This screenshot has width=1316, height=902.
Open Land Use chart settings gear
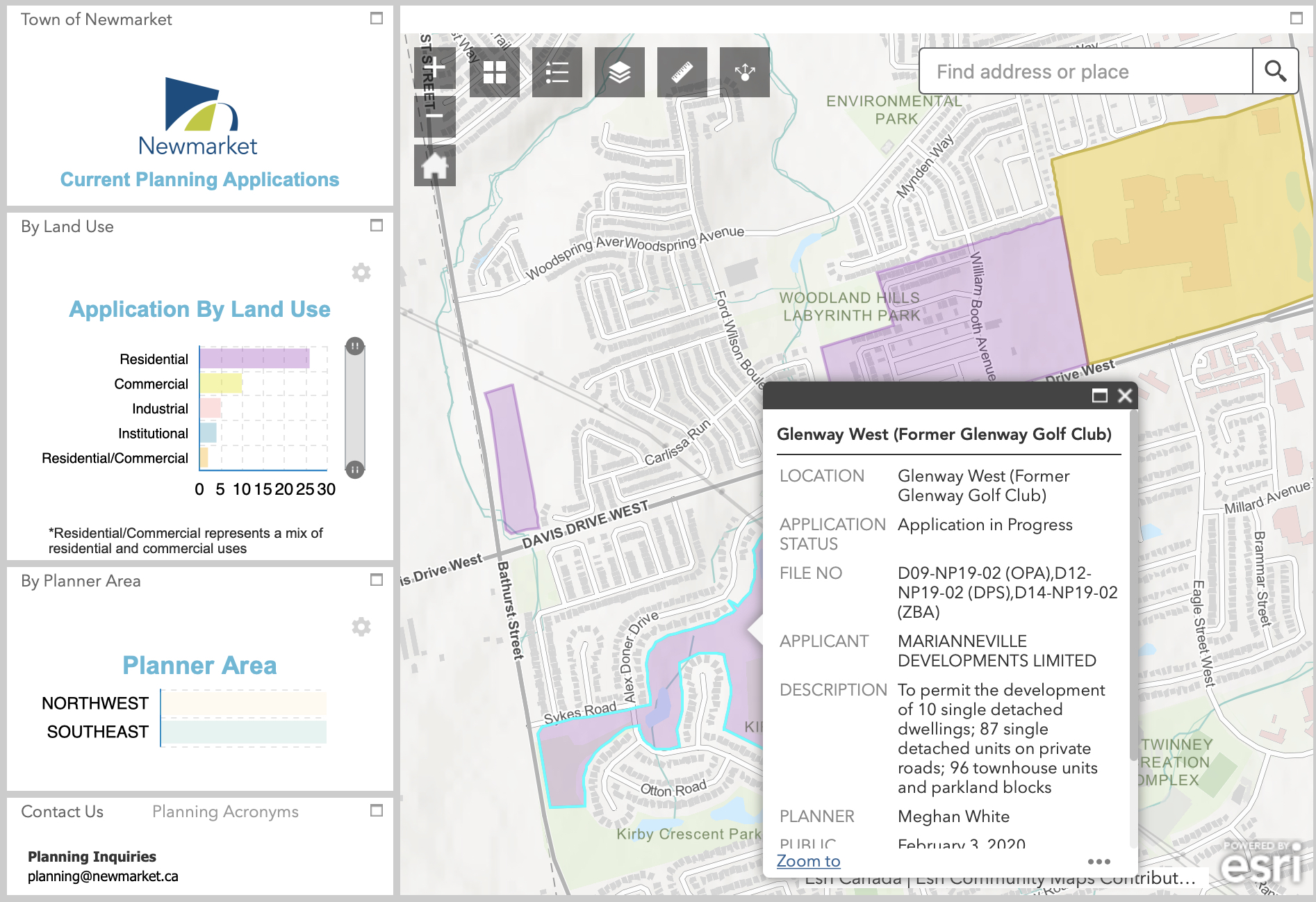coord(361,272)
